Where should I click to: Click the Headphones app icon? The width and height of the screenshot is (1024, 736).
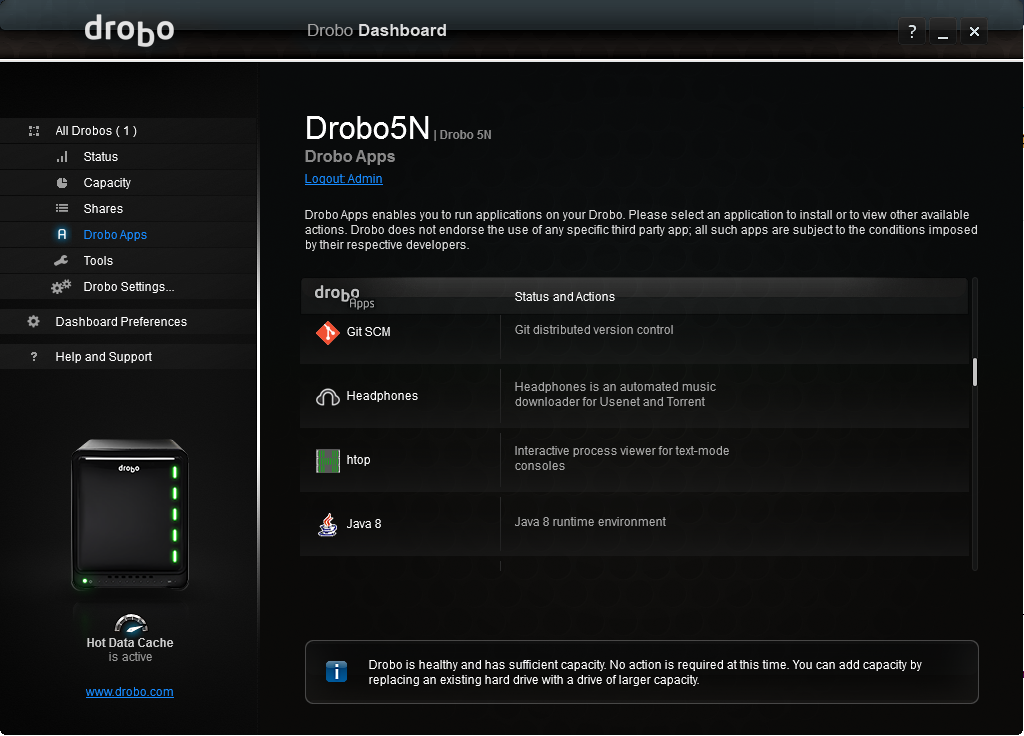[x=328, y=397]
